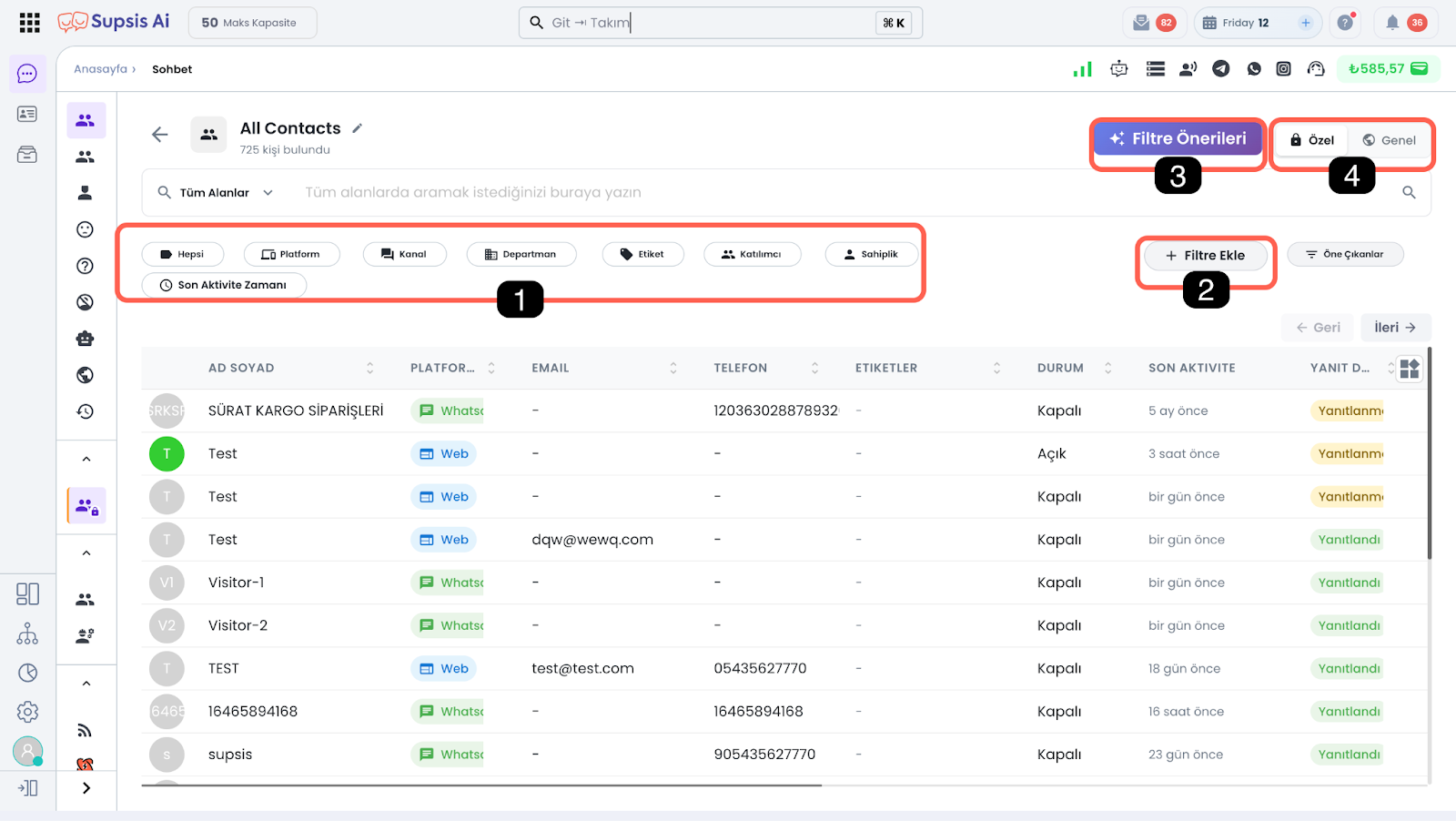Open the apps grid menu icon

point(29,23)
